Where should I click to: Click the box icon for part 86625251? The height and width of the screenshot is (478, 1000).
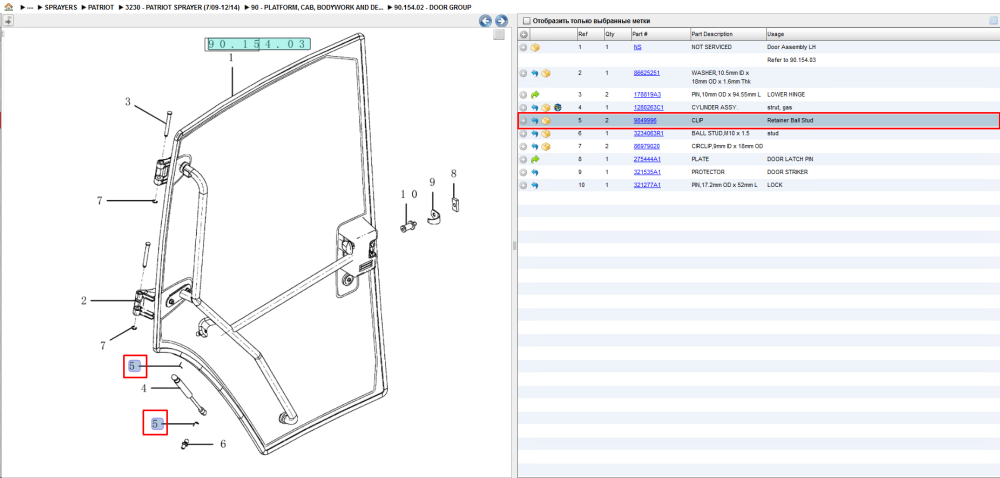545,73
